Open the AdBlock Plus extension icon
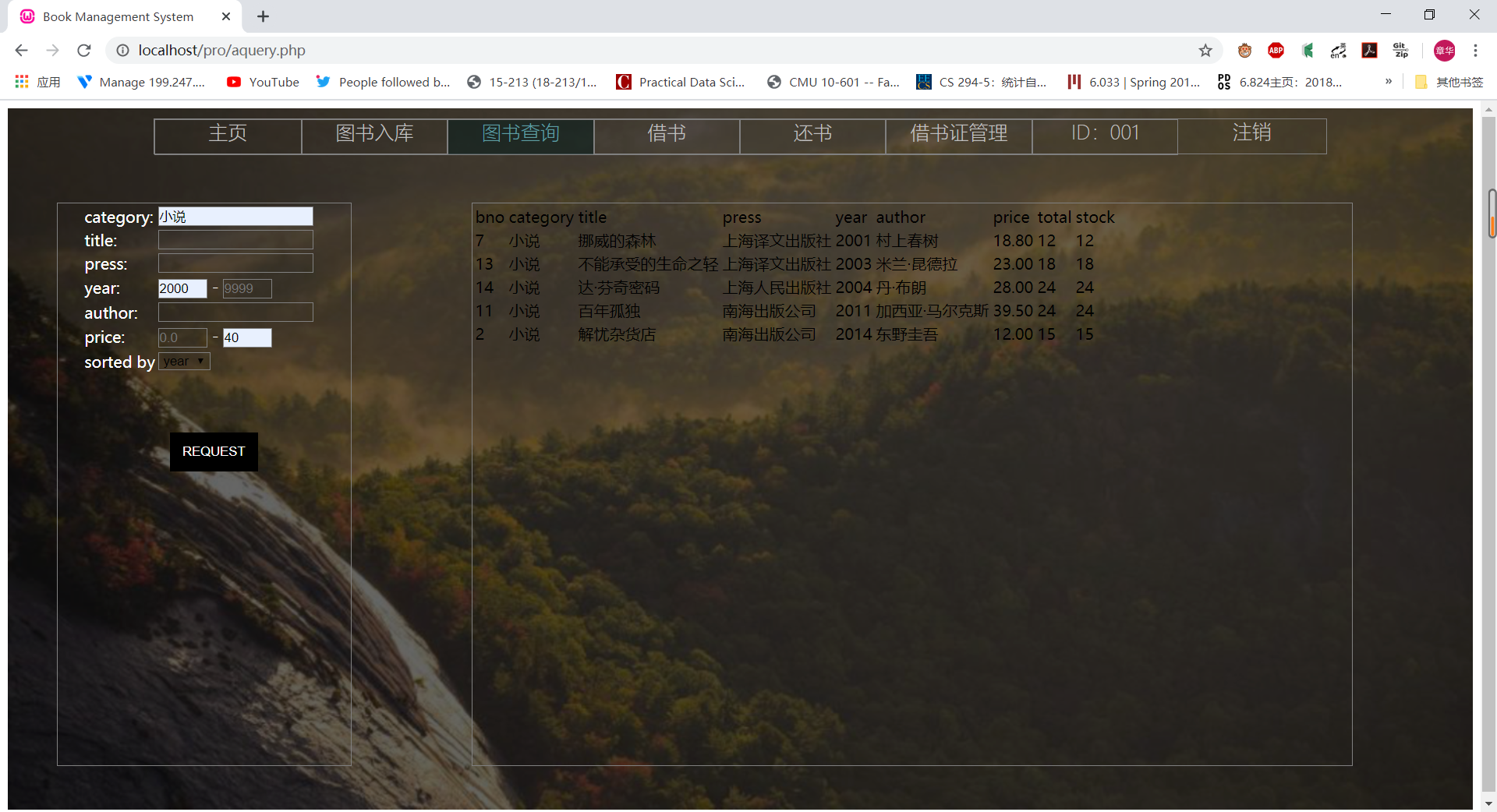Image resolution: width=1497 pixels, height=812 pixels. [x=1276, y=51]
